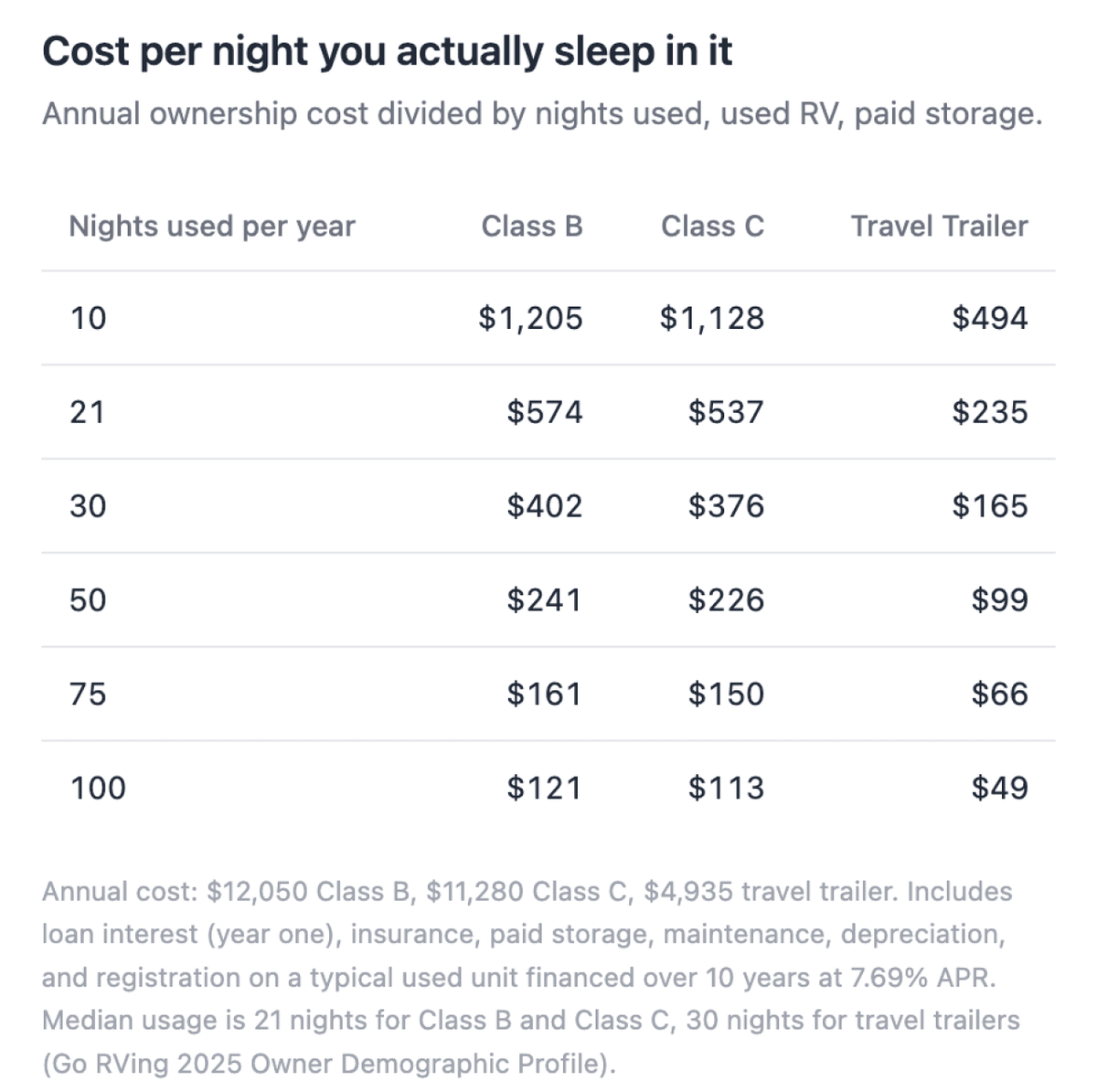Select the $66 Travel Trailer cell
This screenshot has width=1097, height=1092.
click(x=999, y=694)
